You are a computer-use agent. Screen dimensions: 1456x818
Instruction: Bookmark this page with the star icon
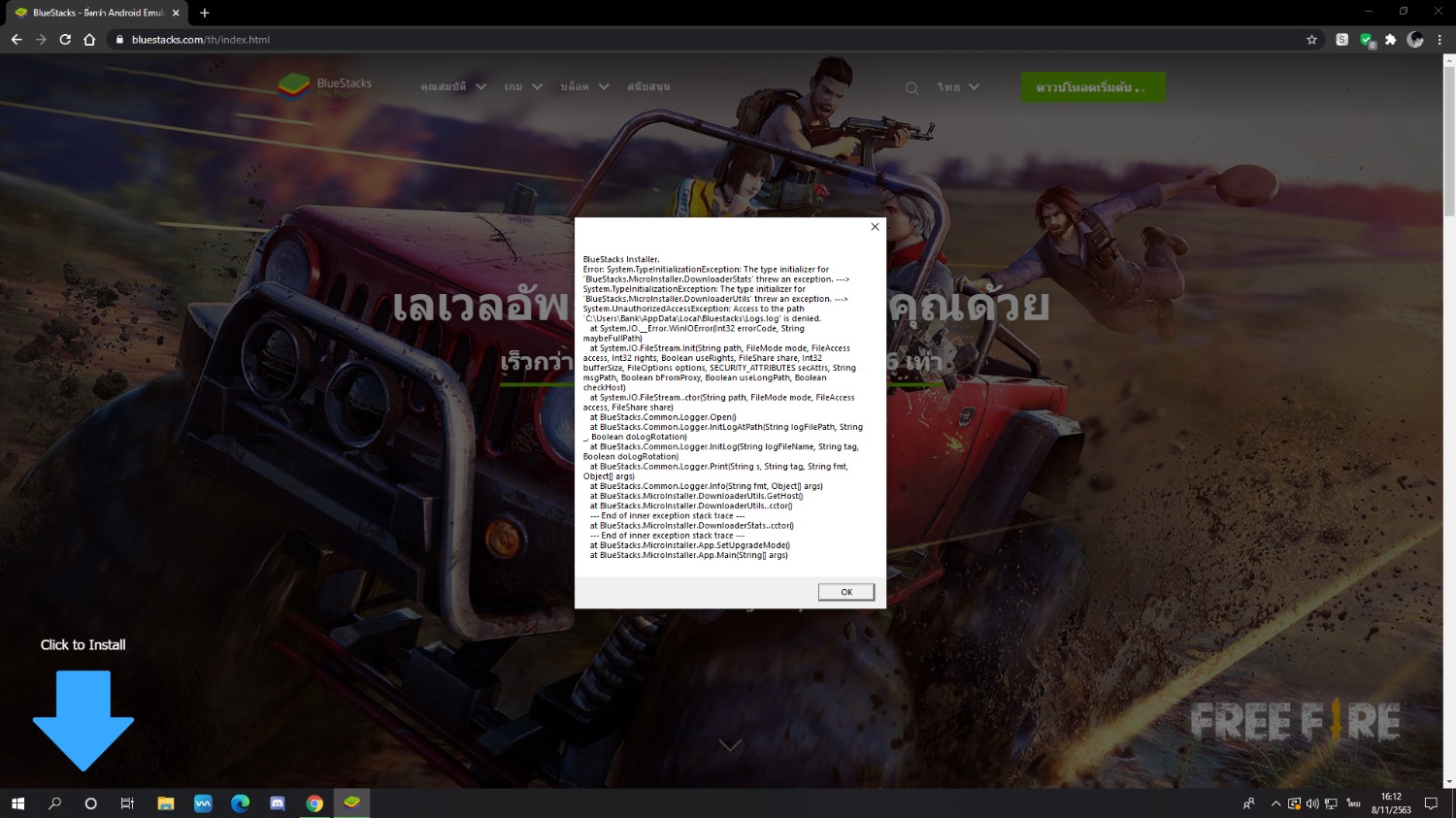pyautogui.click(x=1311, y=40)
